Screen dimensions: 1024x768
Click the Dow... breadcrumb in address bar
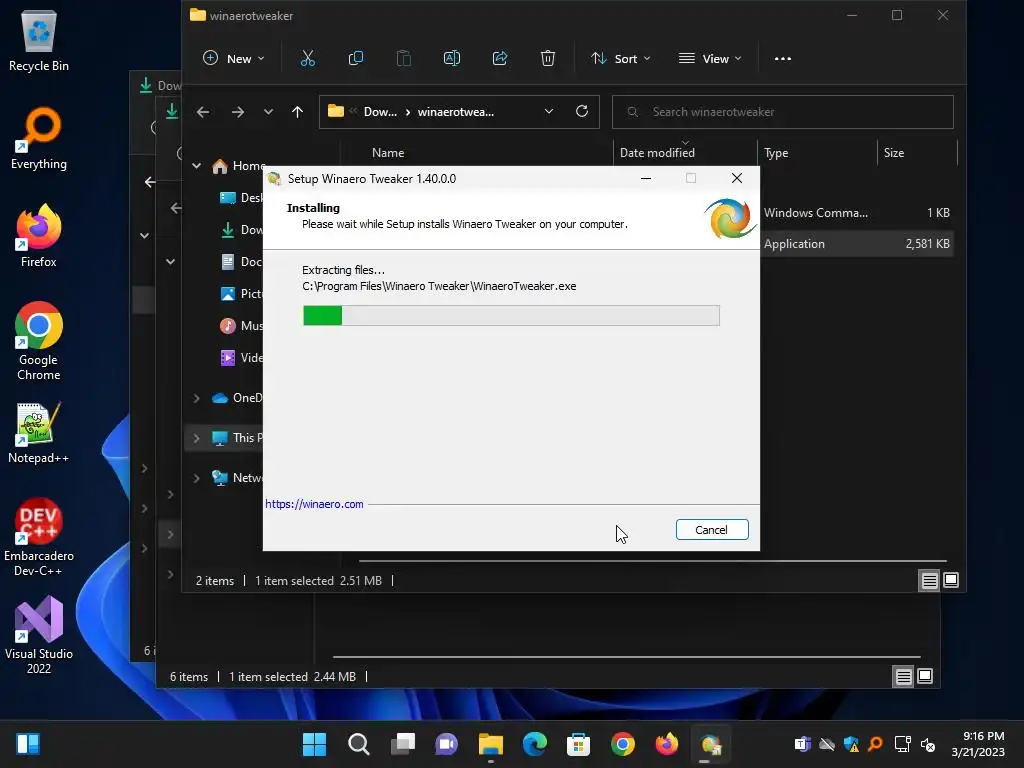[380, 112]
